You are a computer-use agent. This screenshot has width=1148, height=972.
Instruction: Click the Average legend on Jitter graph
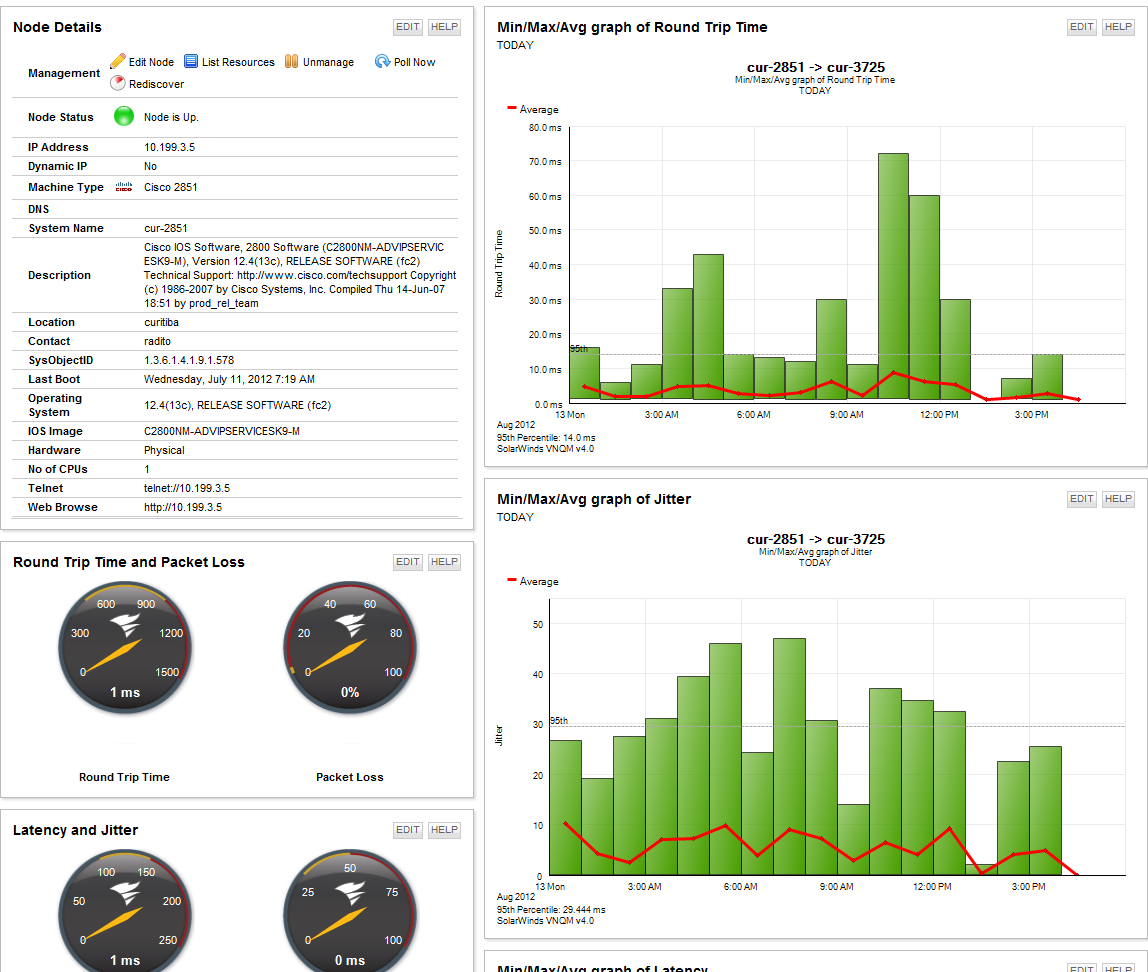533,581
